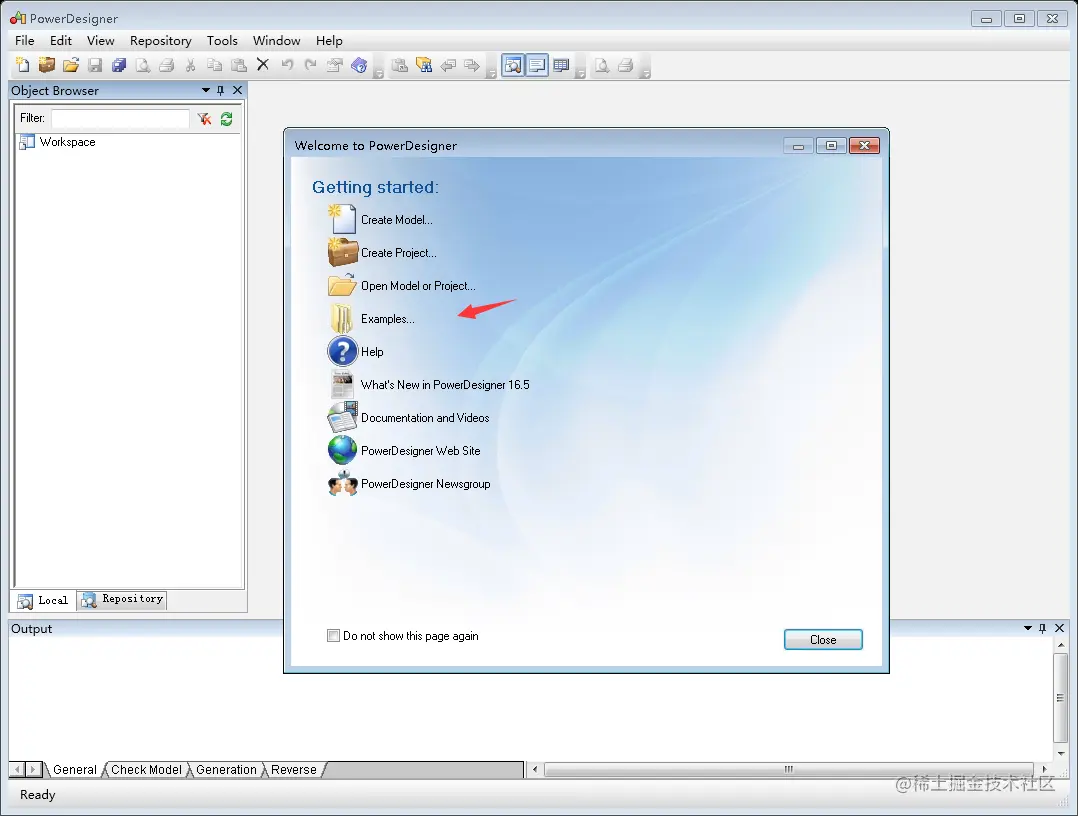This screenshot has height=816, width=1078.
Task: Click the Open folder toolbar icon
Action: click(71, 65)
